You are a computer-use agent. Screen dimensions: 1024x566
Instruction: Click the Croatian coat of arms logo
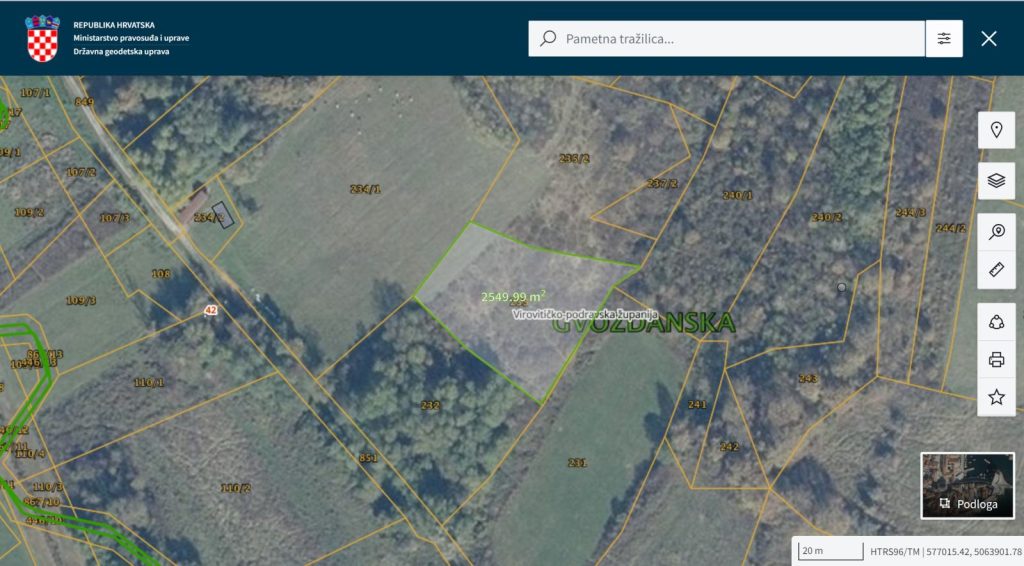point(42,38)
